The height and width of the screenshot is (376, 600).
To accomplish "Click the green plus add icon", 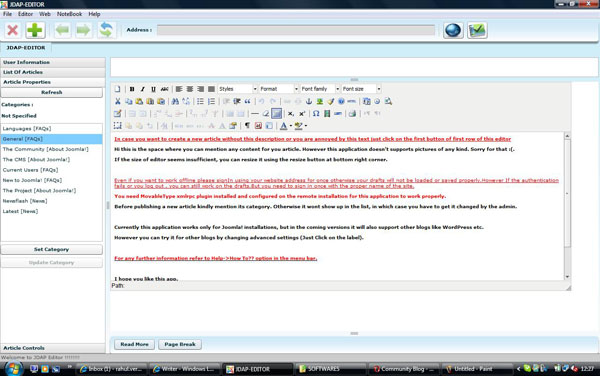I will point(35,30).
